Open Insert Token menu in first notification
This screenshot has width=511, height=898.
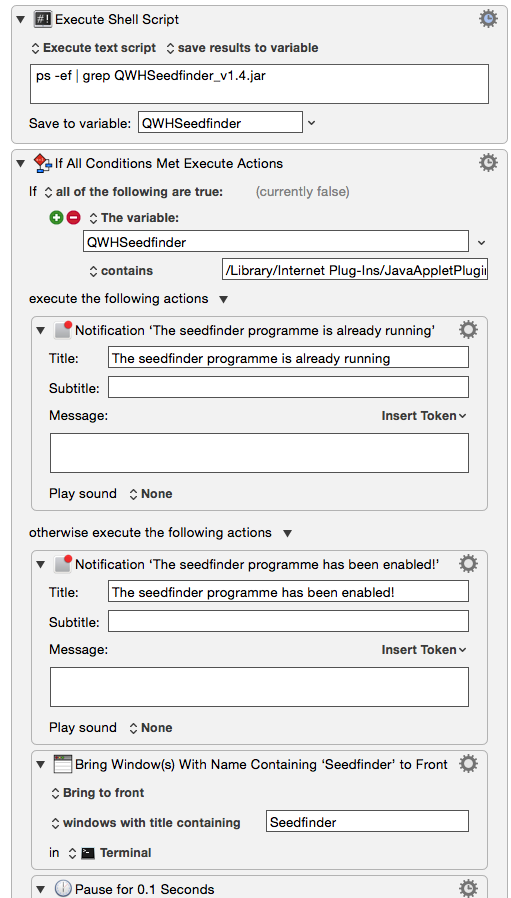pos(424,416)
